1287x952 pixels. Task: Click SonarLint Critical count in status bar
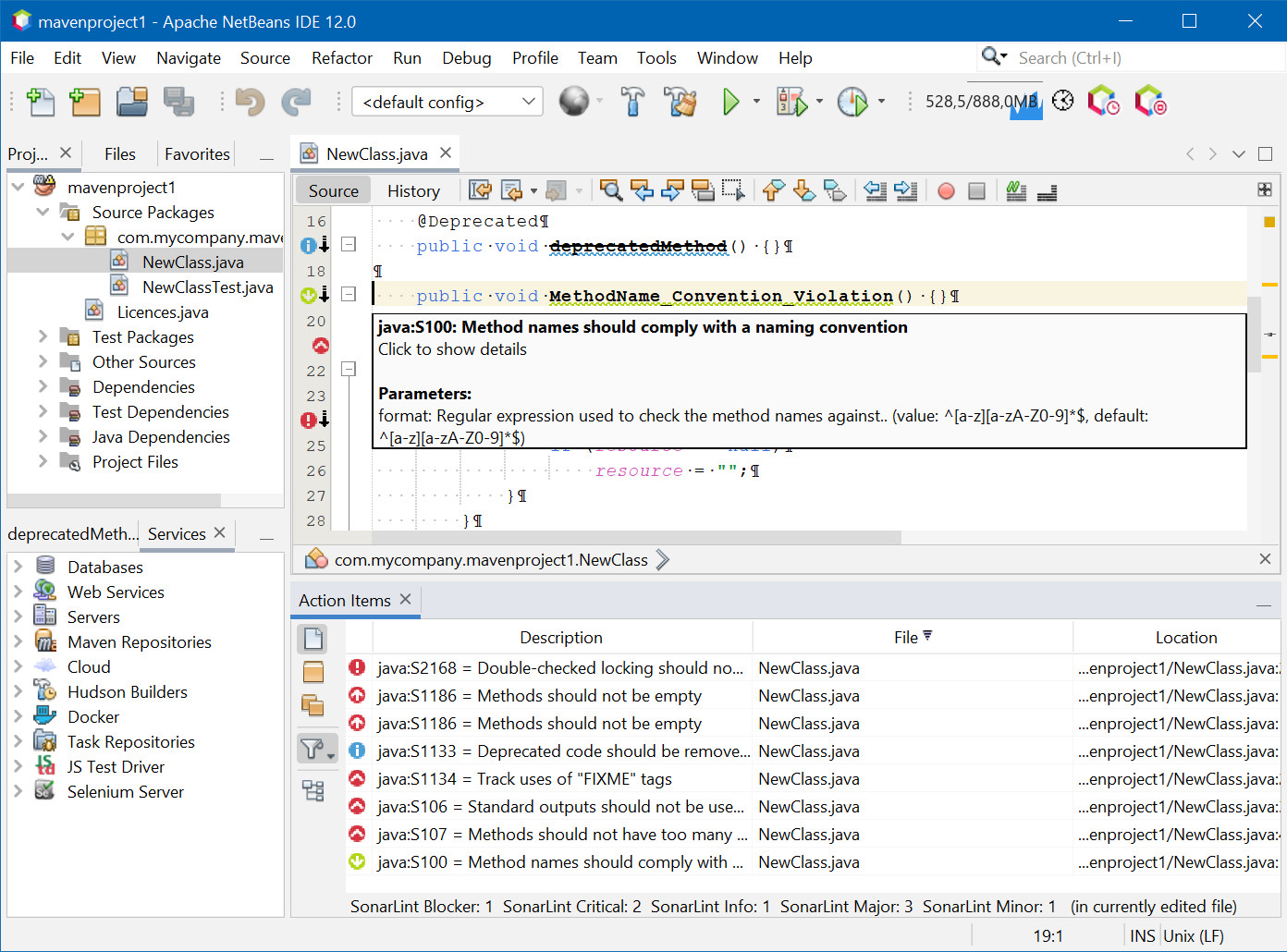click(x=571, y=907)
